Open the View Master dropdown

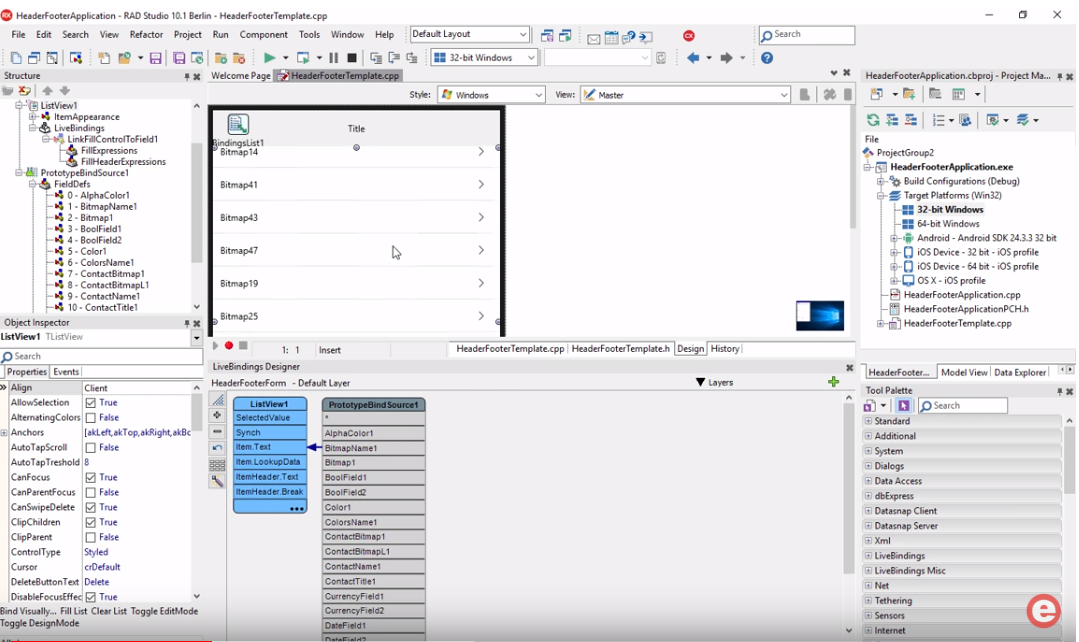(685, 95)
